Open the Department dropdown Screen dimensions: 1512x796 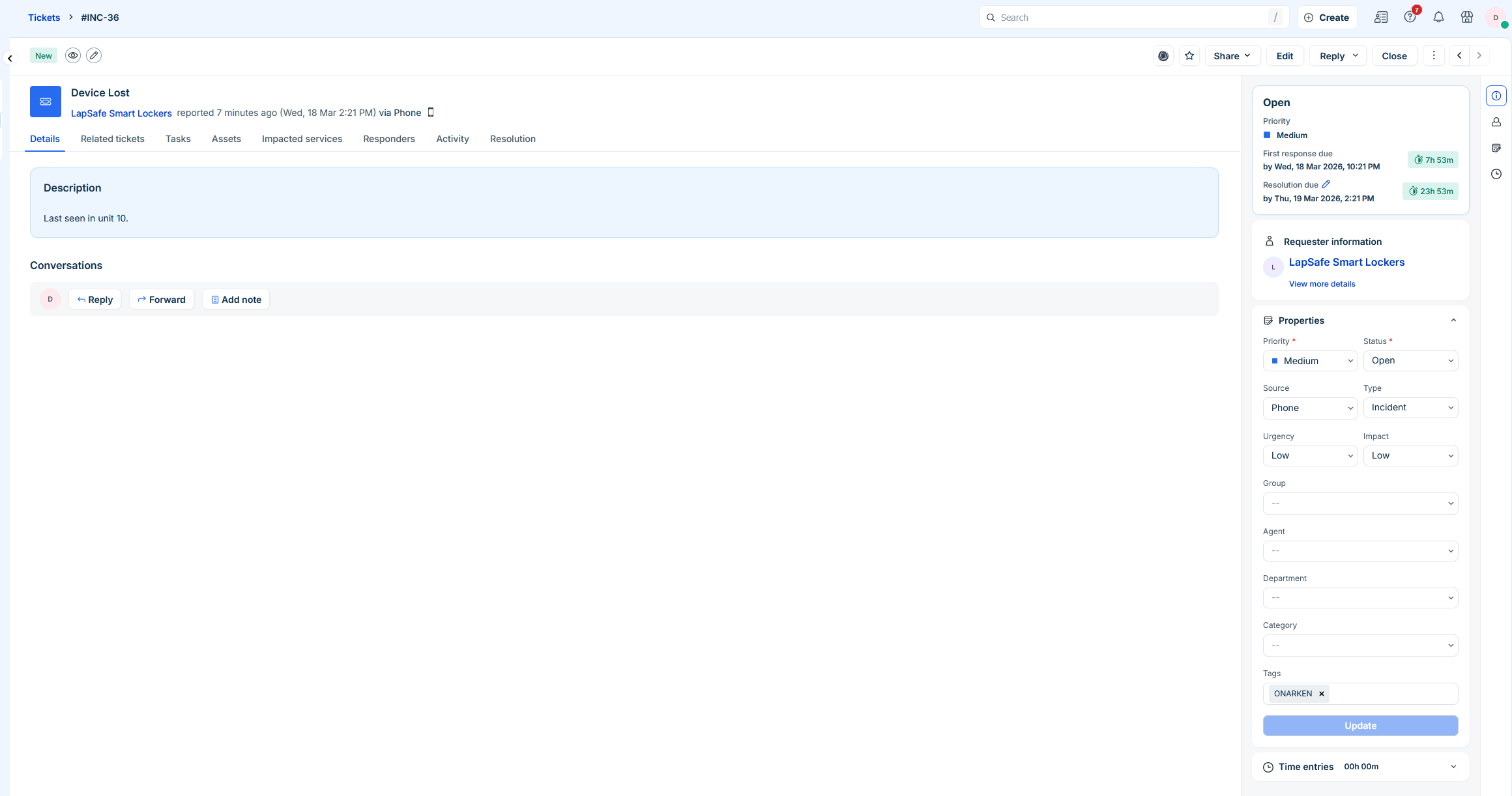(1360, 598)
